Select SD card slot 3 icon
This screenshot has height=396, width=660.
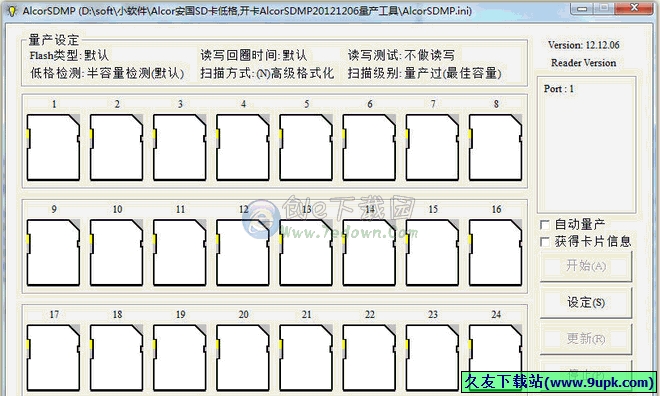(x=179, y=147)
